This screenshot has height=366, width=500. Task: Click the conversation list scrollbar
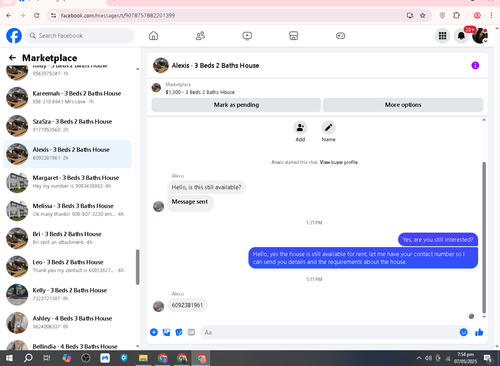(137, 267)
